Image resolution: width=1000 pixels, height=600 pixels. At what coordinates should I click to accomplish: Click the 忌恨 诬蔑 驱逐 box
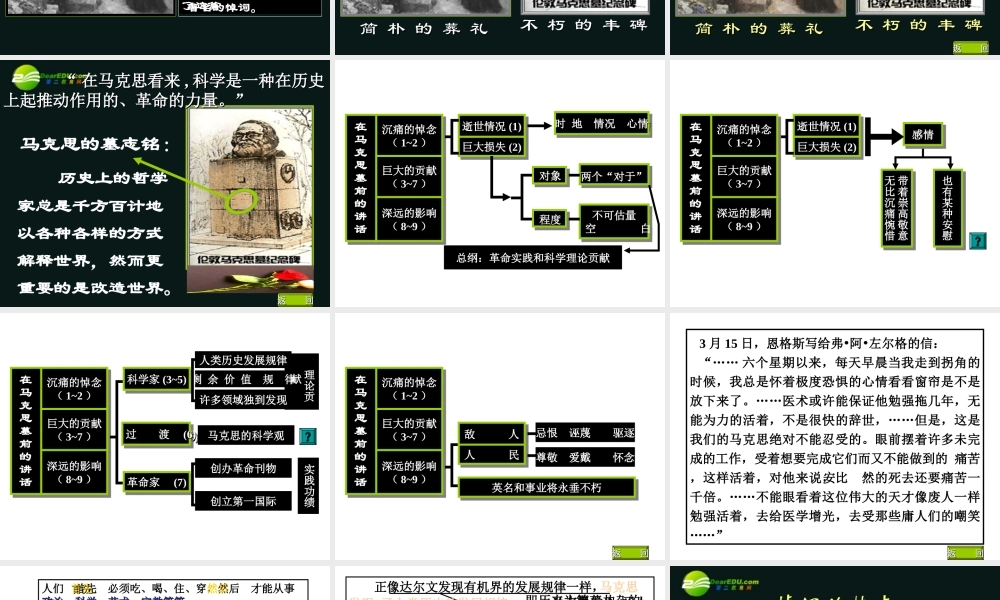585,434
